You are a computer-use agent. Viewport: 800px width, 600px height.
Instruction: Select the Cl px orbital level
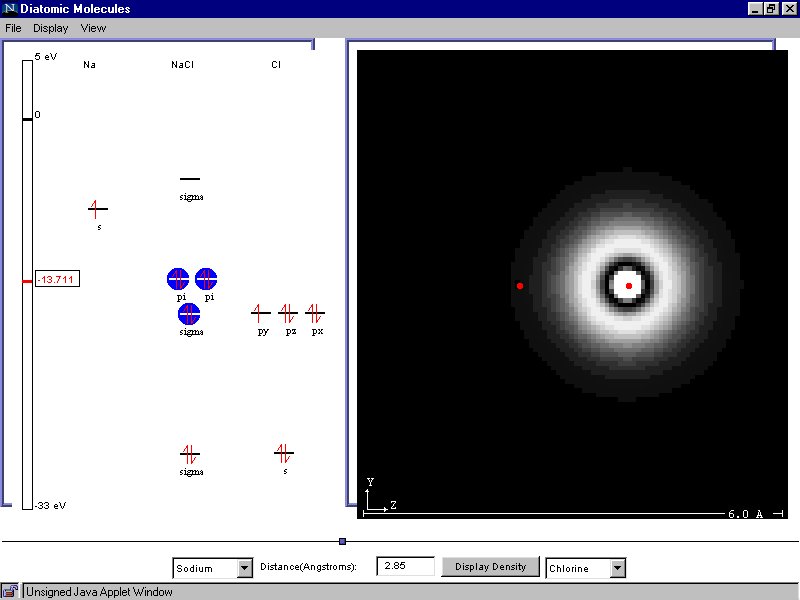click(315, 313)
